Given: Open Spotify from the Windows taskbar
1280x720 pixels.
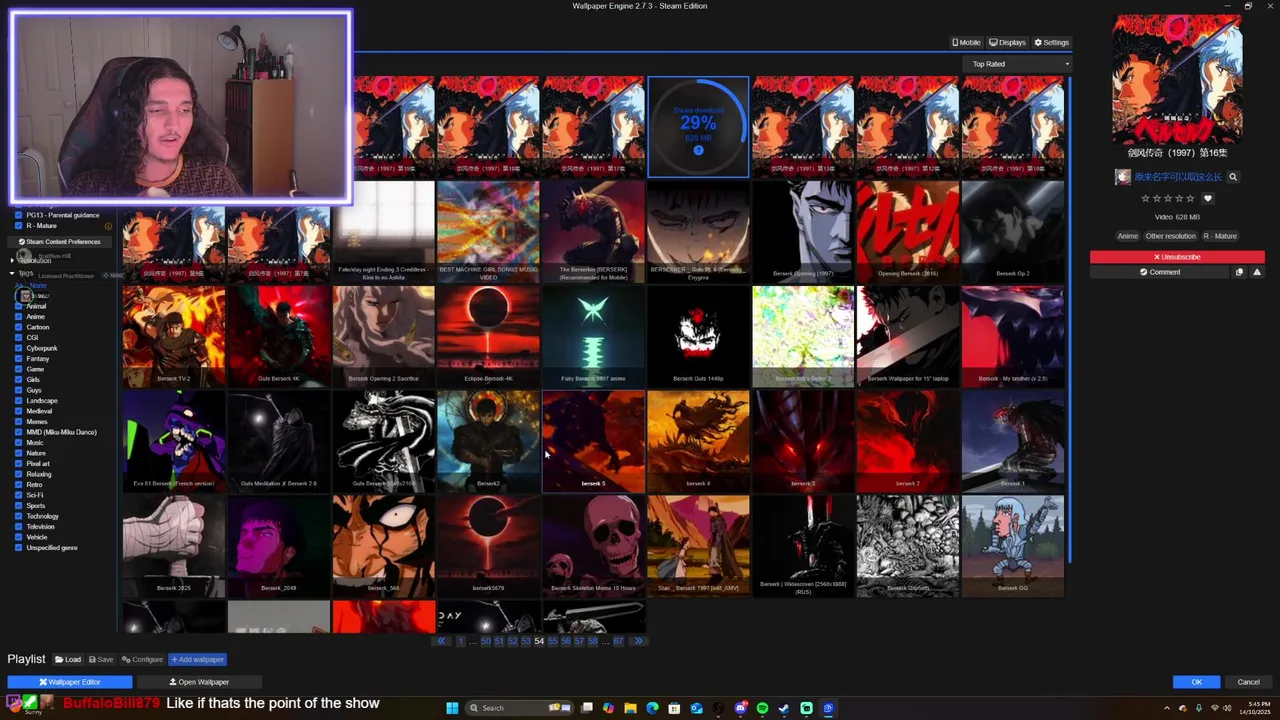Looking at the screenshot, I should [762, 708].
